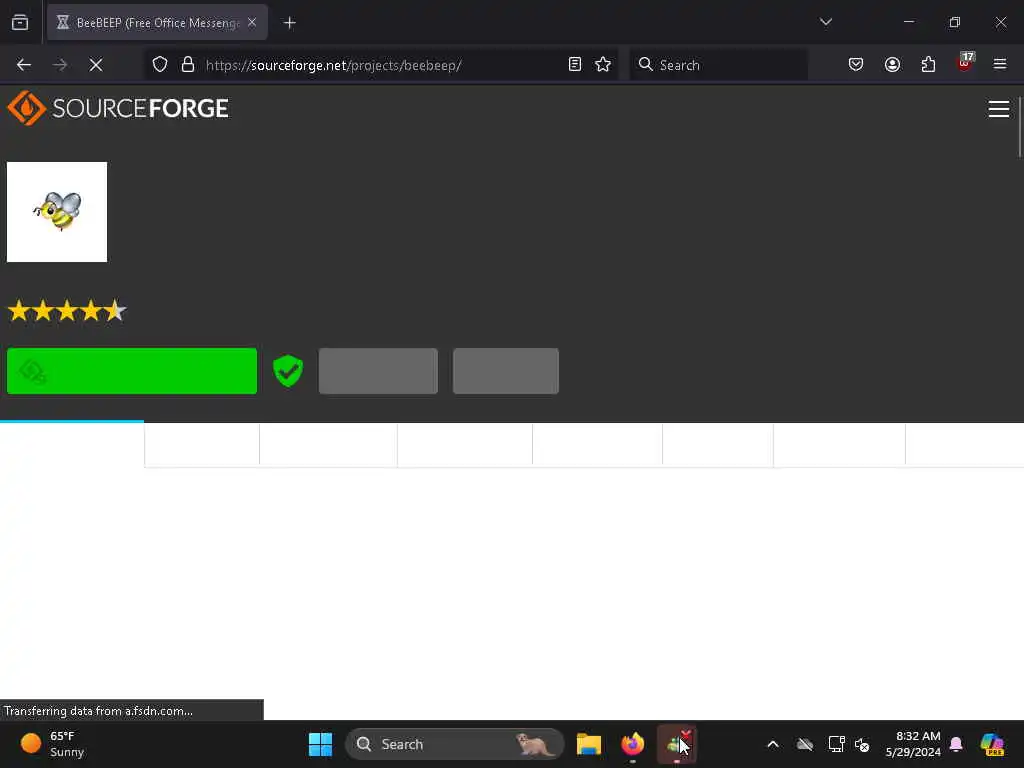The width and height of the screenshot is (1024, 768).
Task: Select the BeeBEEP (Free Office Messenger) tab
Action: point(157,23)
